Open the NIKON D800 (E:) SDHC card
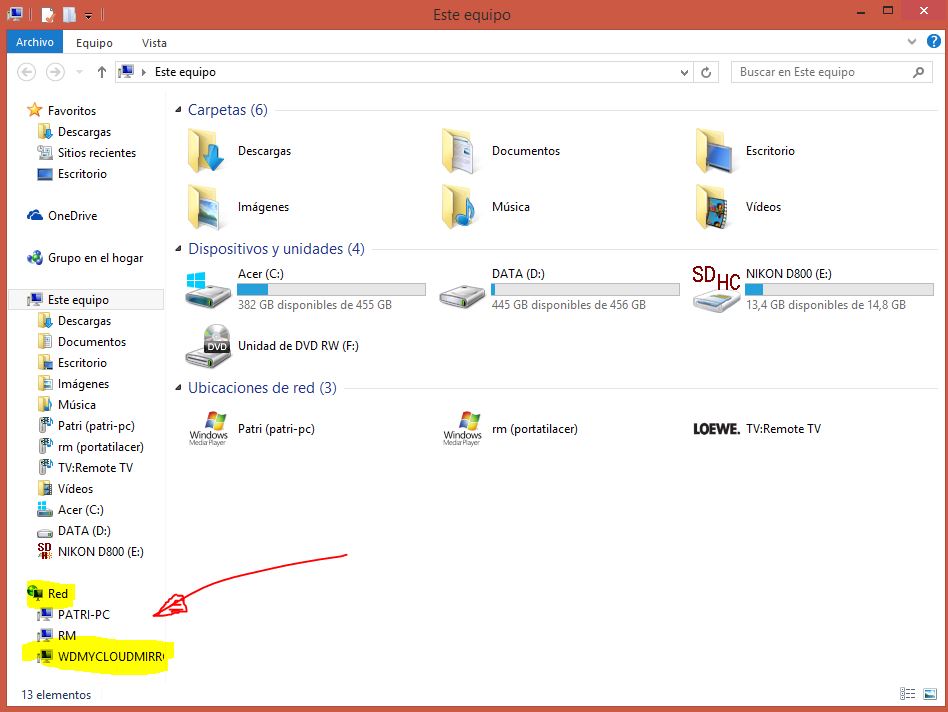The width and height of the screenshot is (948, 712). point(716,289)
